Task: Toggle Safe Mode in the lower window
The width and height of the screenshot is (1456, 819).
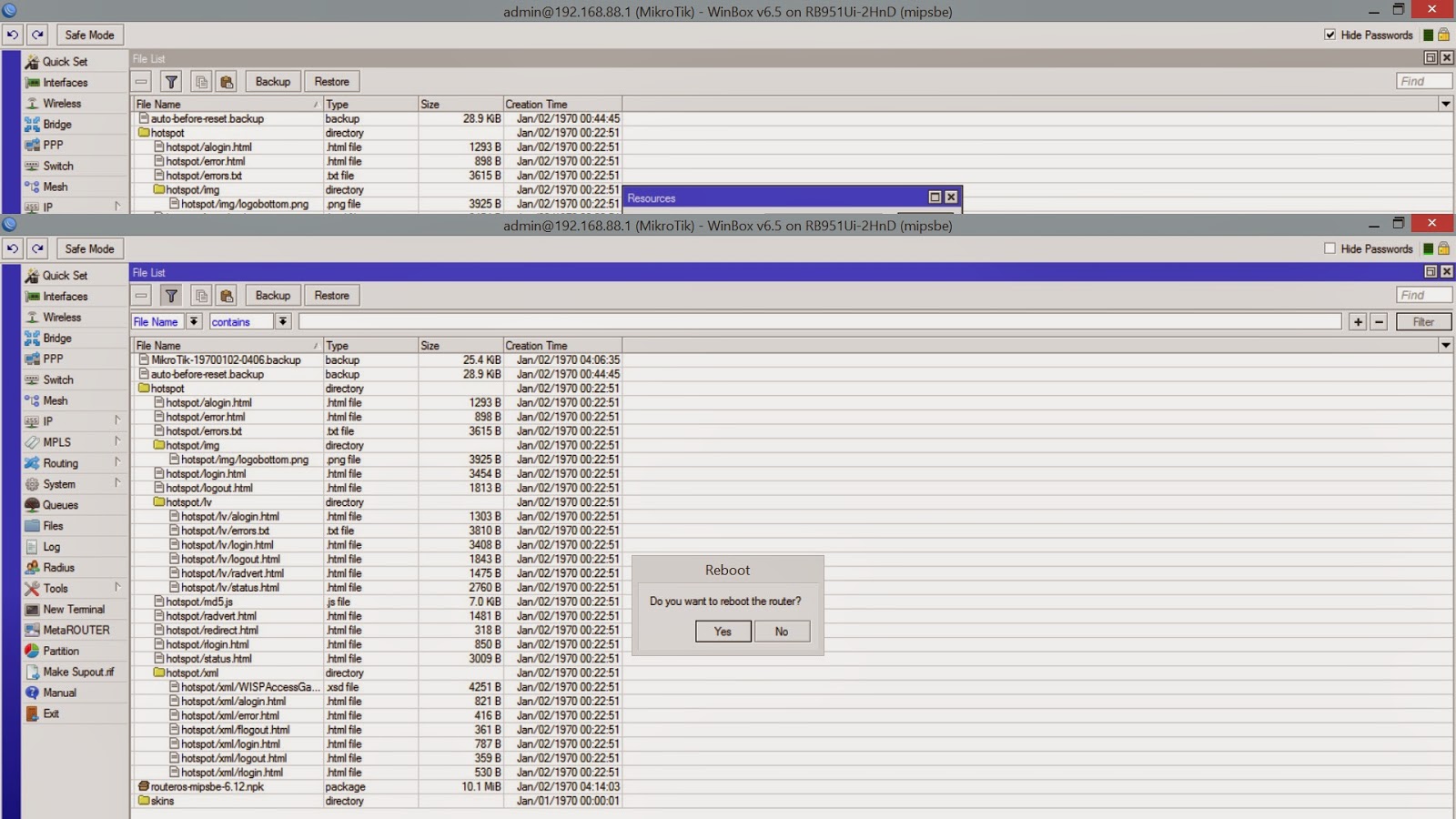Action: [89, 248]
